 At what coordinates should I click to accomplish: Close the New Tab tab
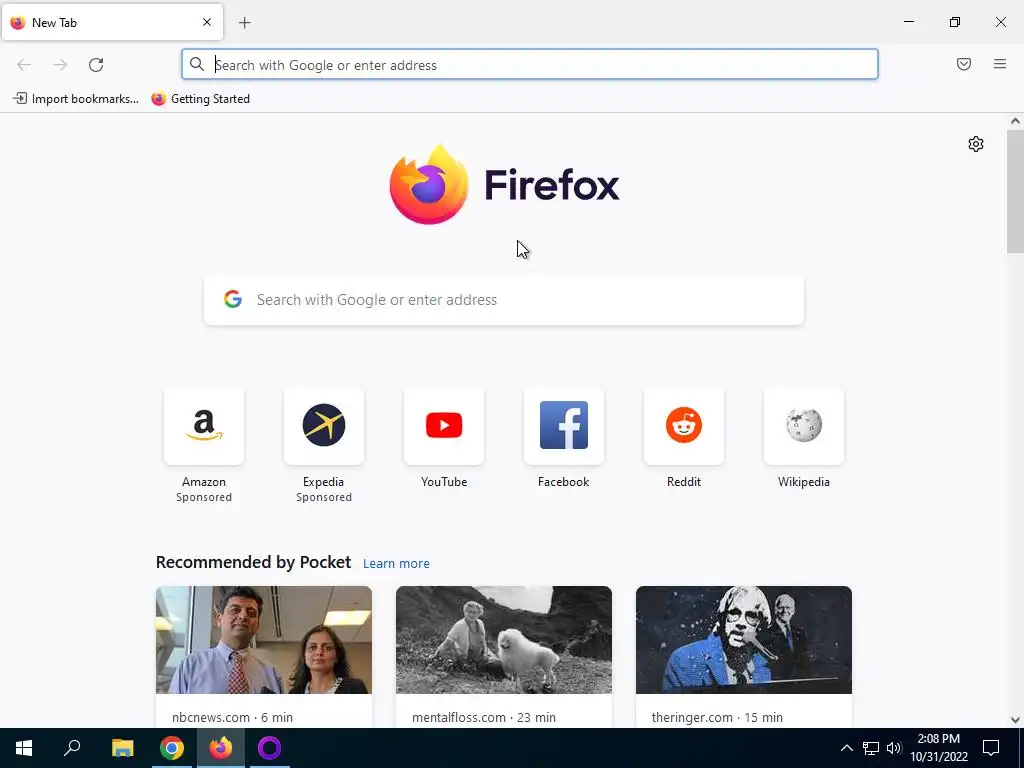207,22
